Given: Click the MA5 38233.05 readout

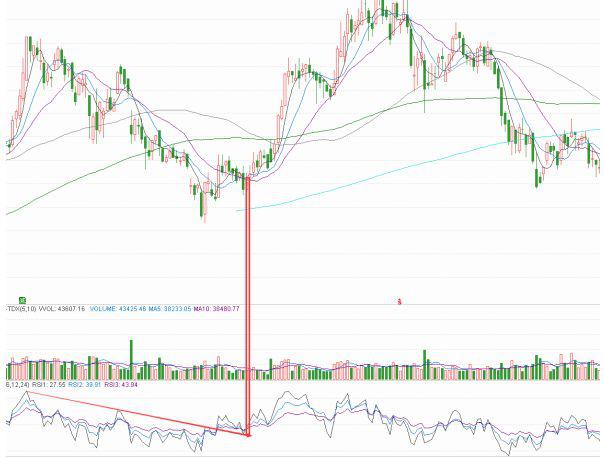Looking at the screenshot, I should [170, 310].
